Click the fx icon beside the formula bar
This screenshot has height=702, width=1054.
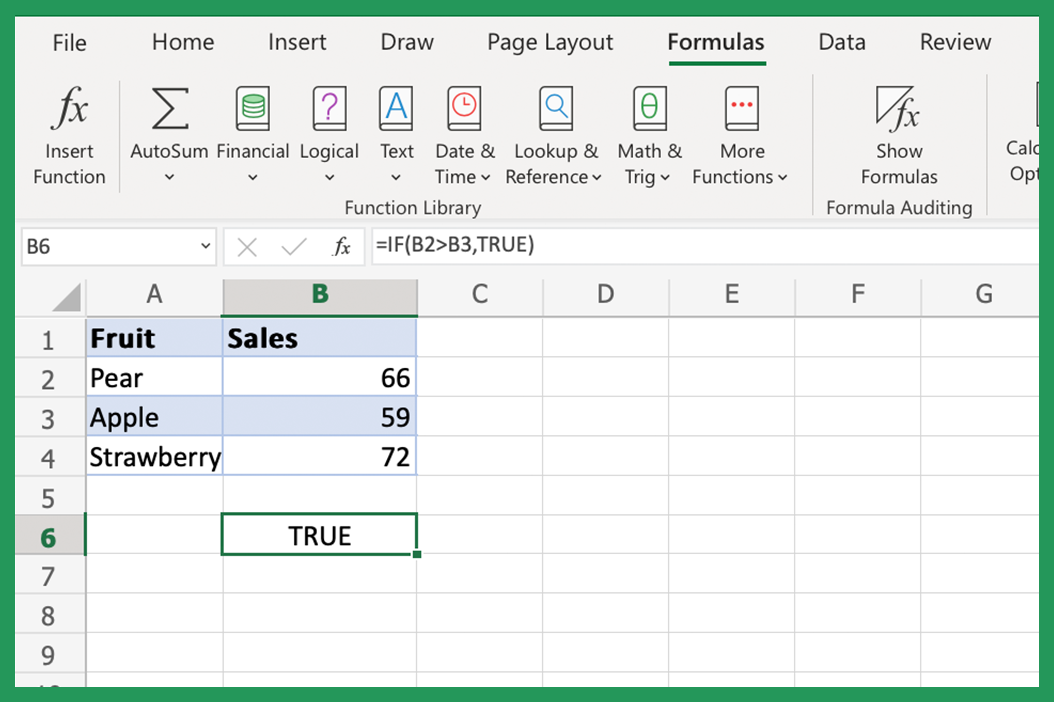click(x=343, y=246)
